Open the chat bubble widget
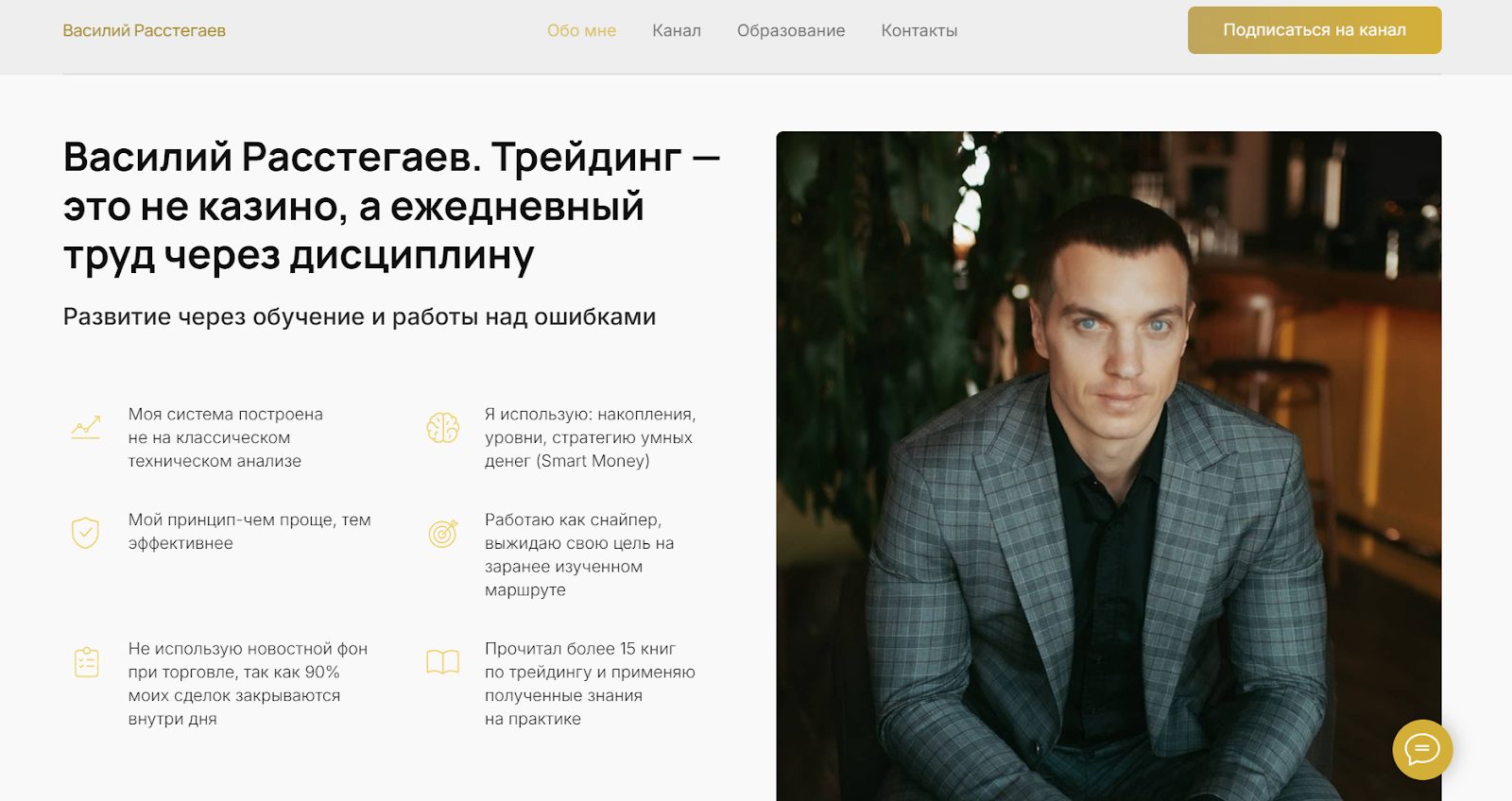 coord(1422,750)
